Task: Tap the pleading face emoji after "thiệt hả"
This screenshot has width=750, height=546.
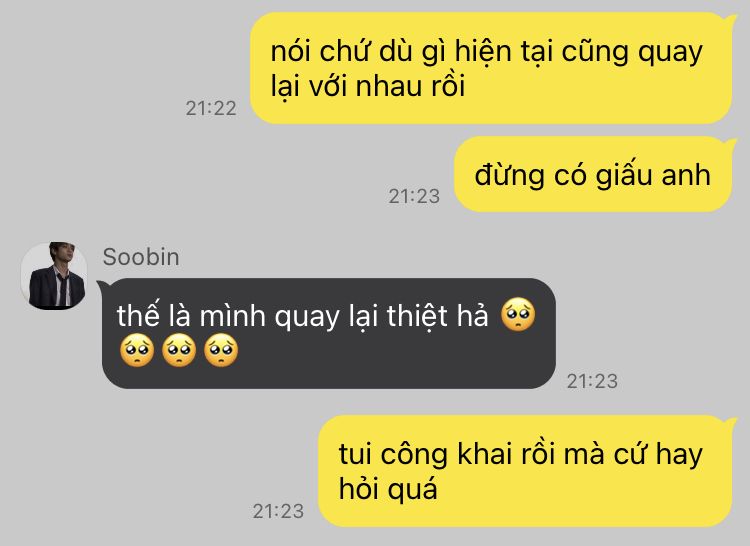Action: [x=518, y=315]
